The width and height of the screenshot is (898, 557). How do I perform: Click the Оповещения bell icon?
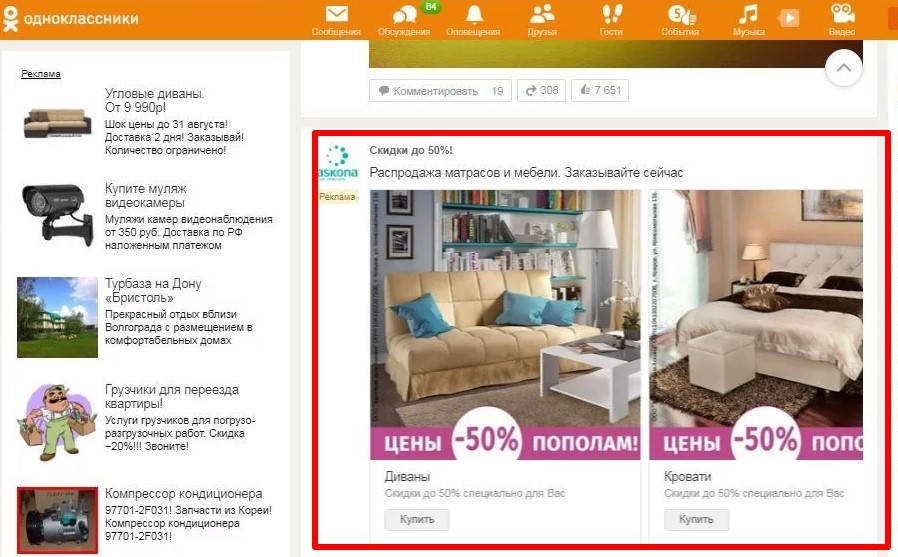[473, 15]
